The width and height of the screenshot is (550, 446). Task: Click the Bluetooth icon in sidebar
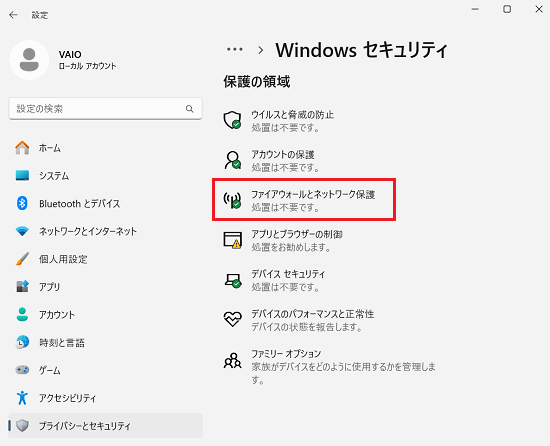pyautogui.click(x=22, y=203)
